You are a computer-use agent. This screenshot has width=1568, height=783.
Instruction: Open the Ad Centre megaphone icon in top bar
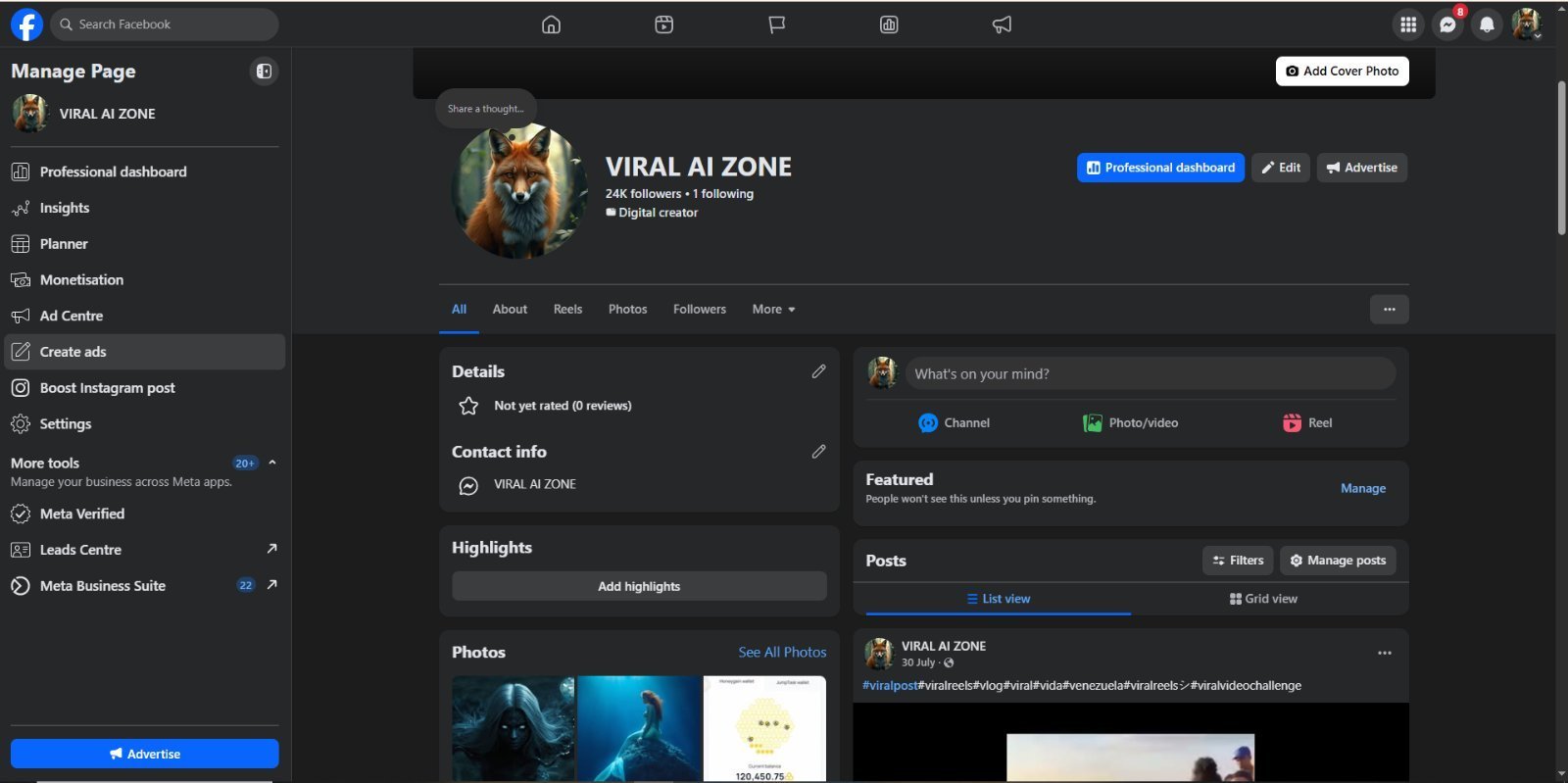[x=1002, y=24]
